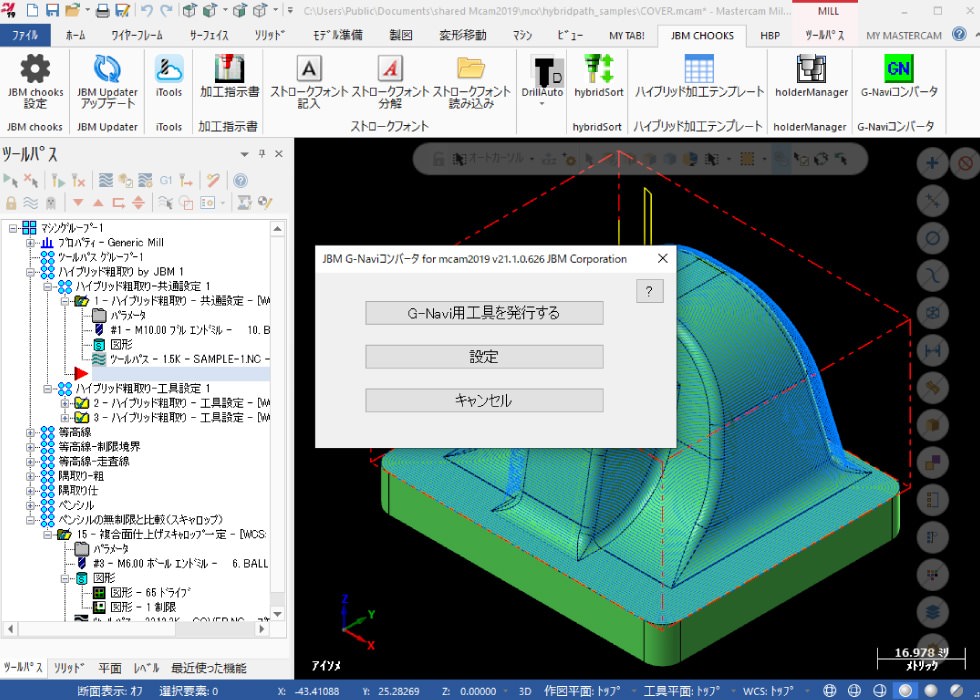Viewport: 980px width, 700px height.
Task: Click the help icon in ツールパス toolbar
Action: [x=240, y=181]
